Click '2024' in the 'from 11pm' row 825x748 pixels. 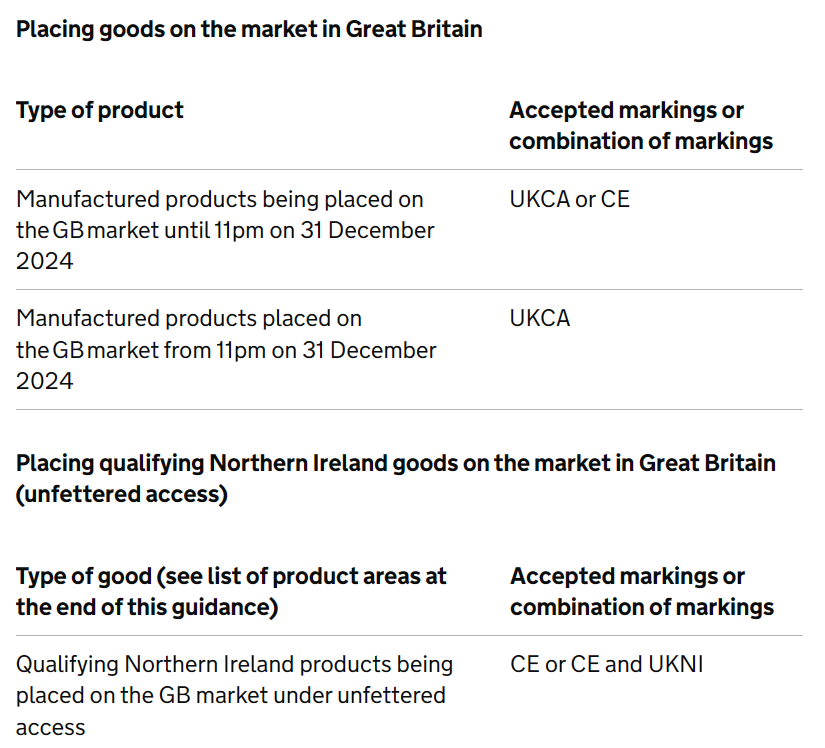(45, 381)
